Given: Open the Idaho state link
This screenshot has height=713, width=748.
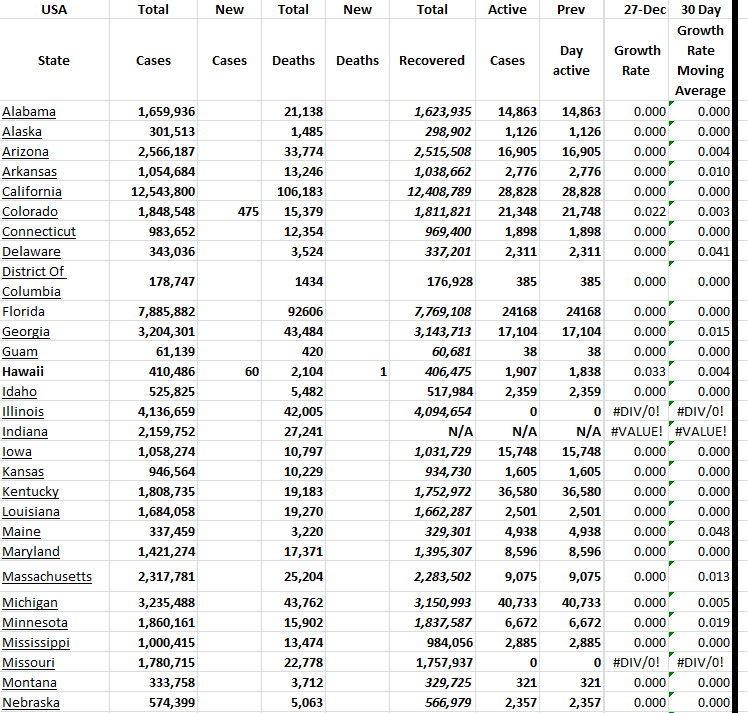Looking at the screenshot, I should pos(19,392).
